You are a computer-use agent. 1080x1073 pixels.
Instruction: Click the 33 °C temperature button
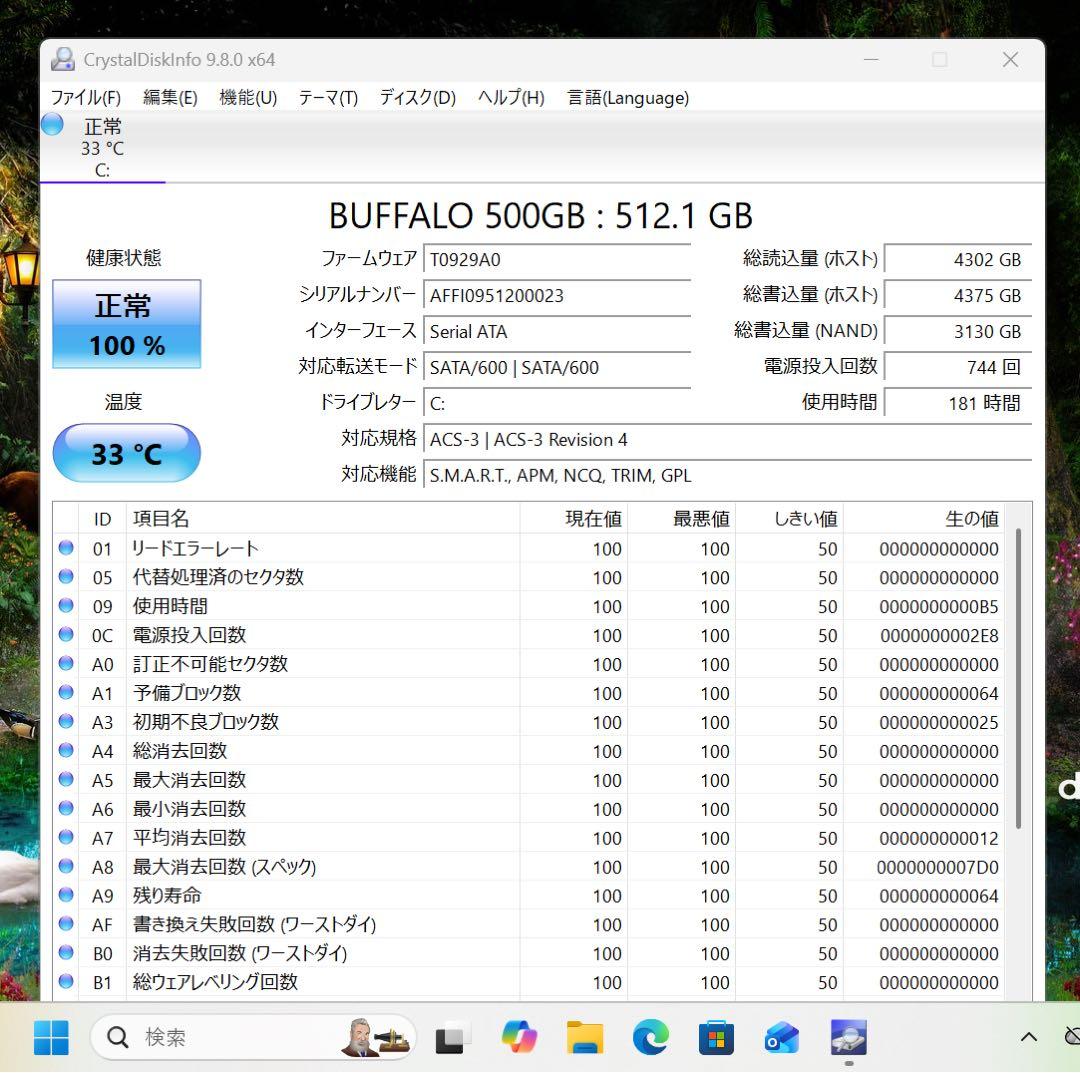coord(127,453)
